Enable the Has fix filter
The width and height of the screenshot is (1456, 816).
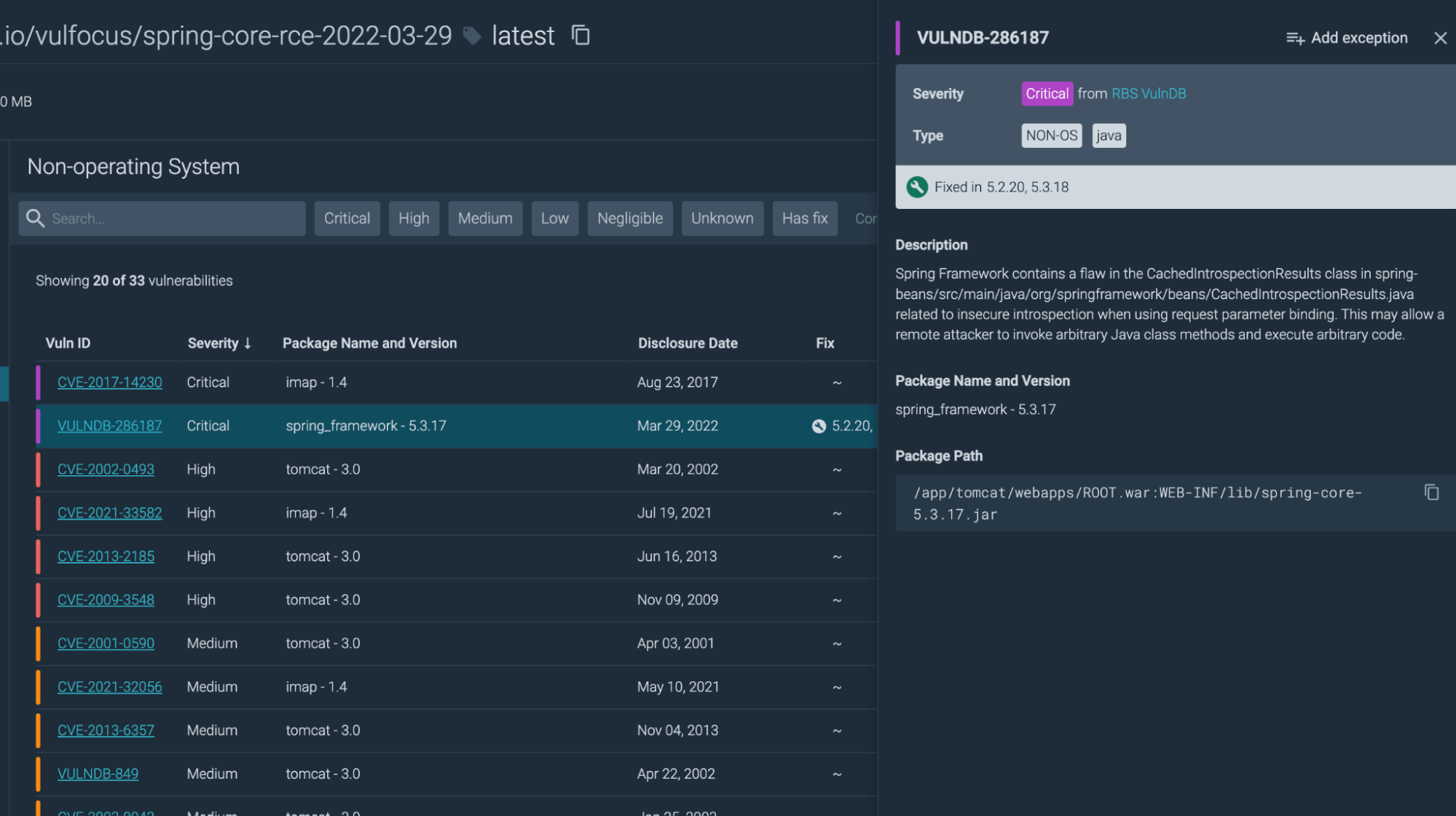[x=804, y=218]
